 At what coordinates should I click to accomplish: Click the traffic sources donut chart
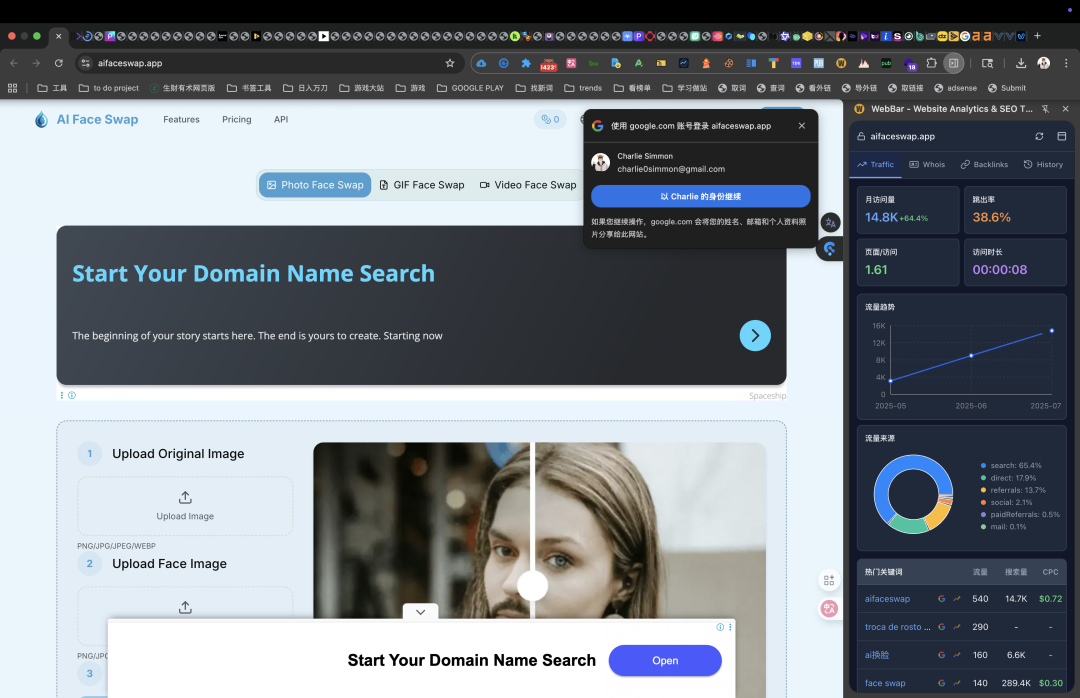point(913,494)
